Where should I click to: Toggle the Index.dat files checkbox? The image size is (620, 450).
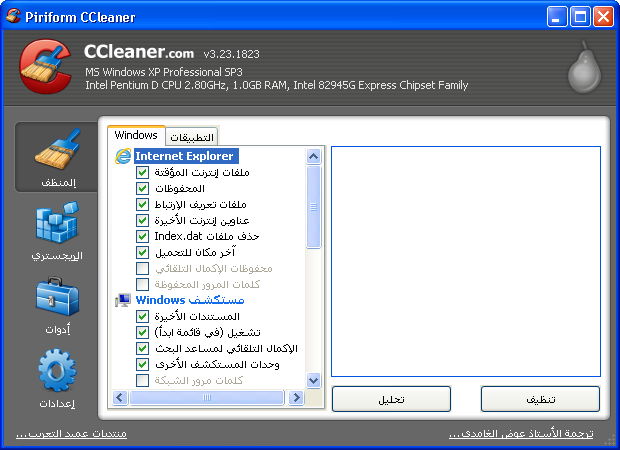click(142, 236)
